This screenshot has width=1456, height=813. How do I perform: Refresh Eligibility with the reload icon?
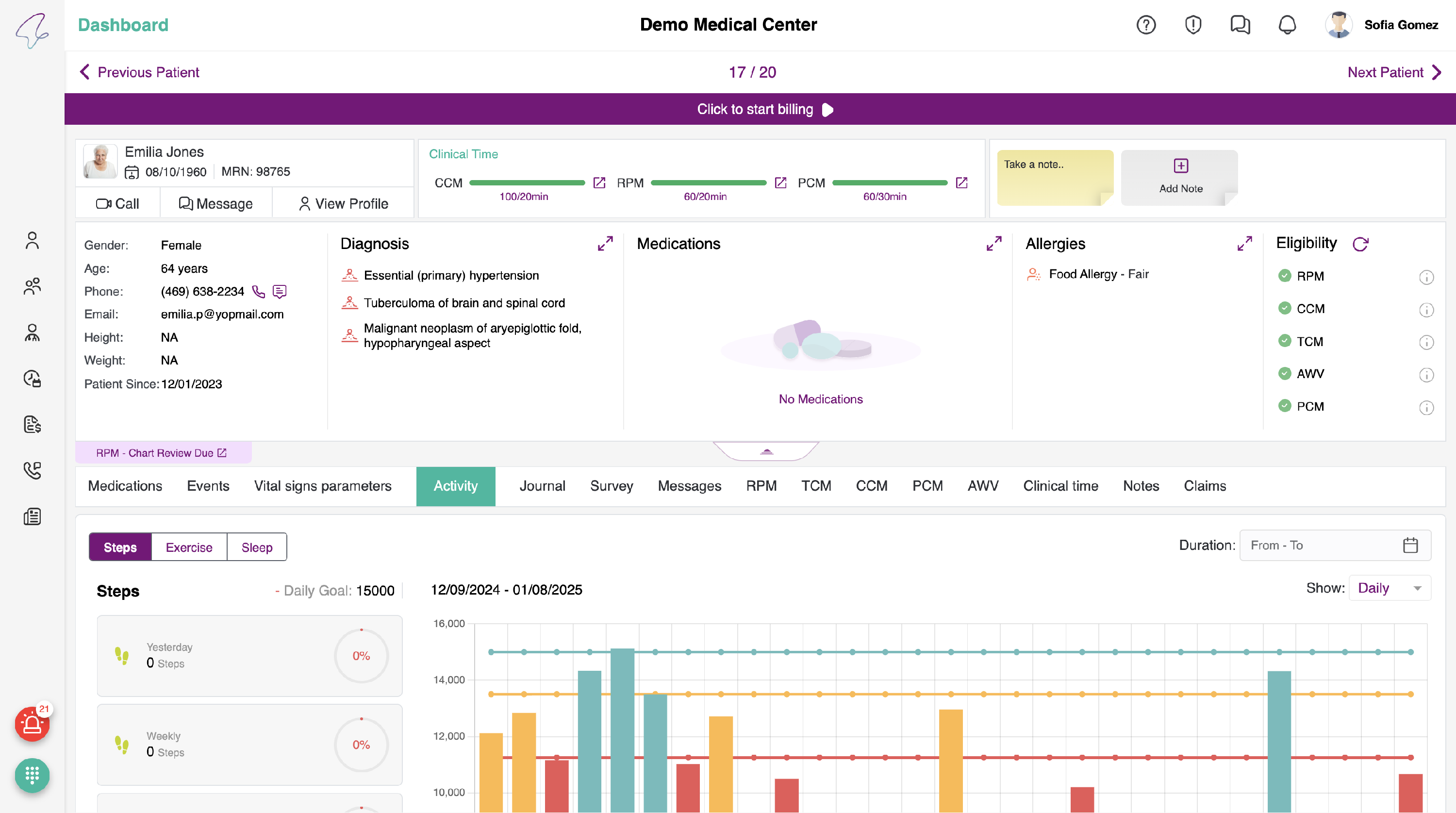point(1360,244)
